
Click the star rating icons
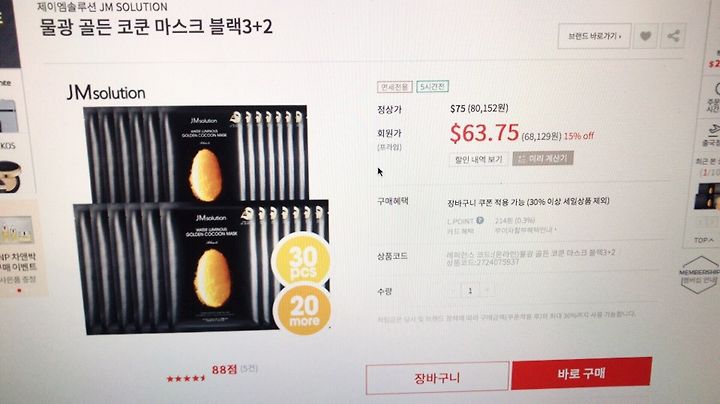[x=186, y=378]
